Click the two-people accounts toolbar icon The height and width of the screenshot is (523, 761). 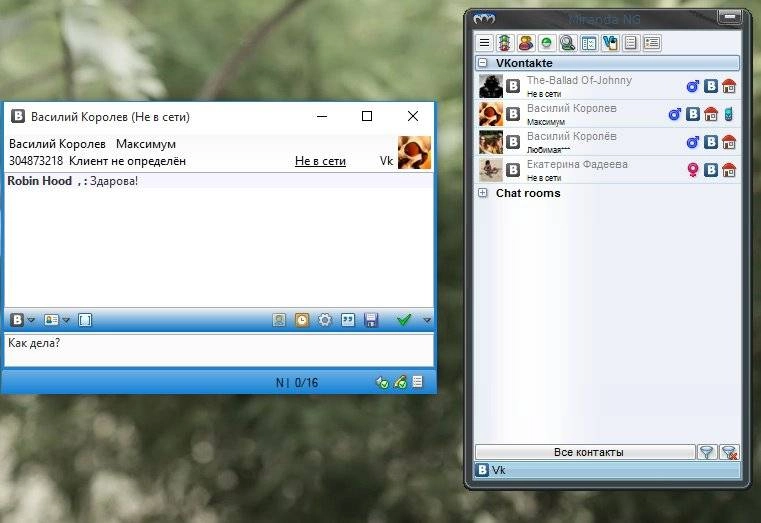(x=526, y=43)
